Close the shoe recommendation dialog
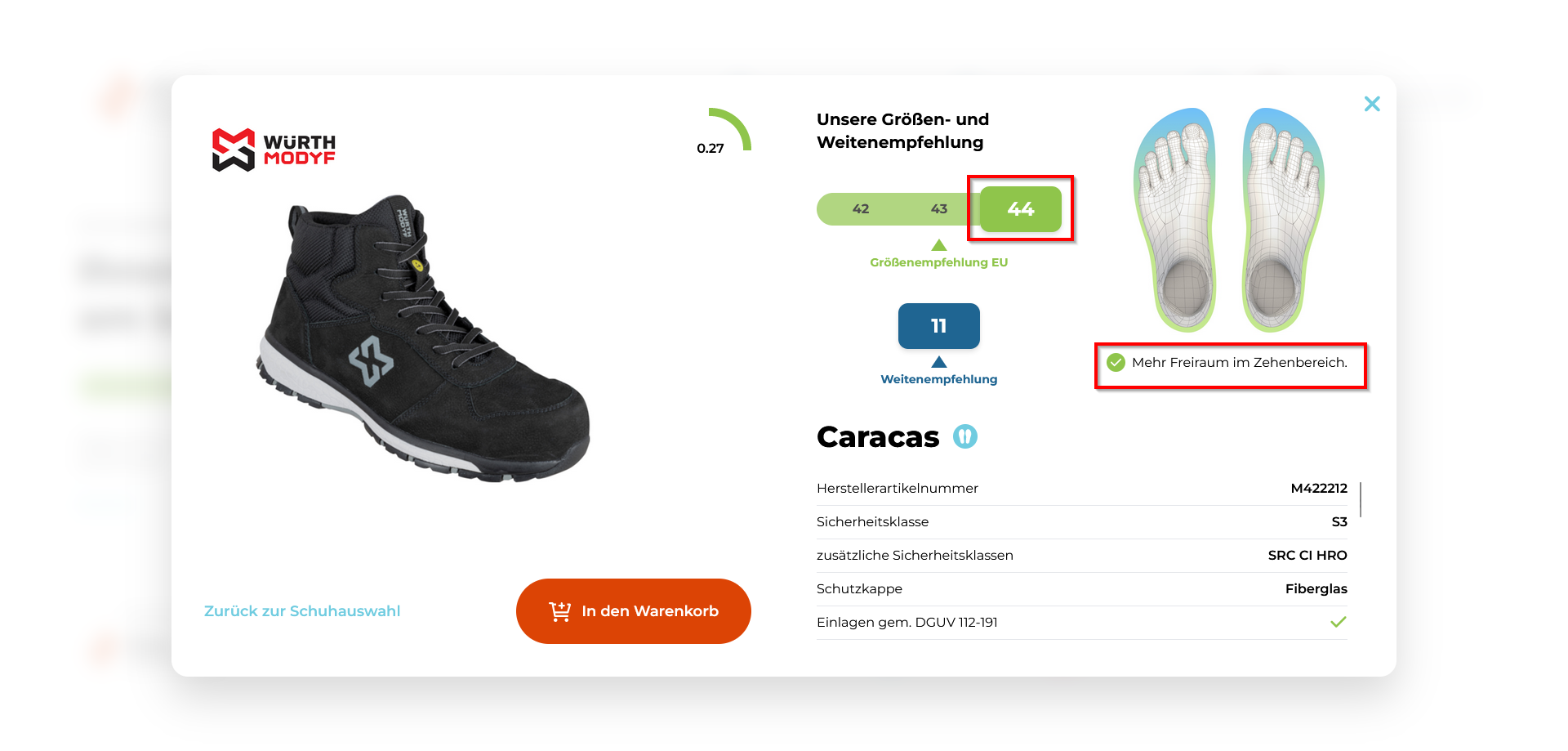Image resolution: width=1568 pixels, height=751 pixels. point(1372,104)
